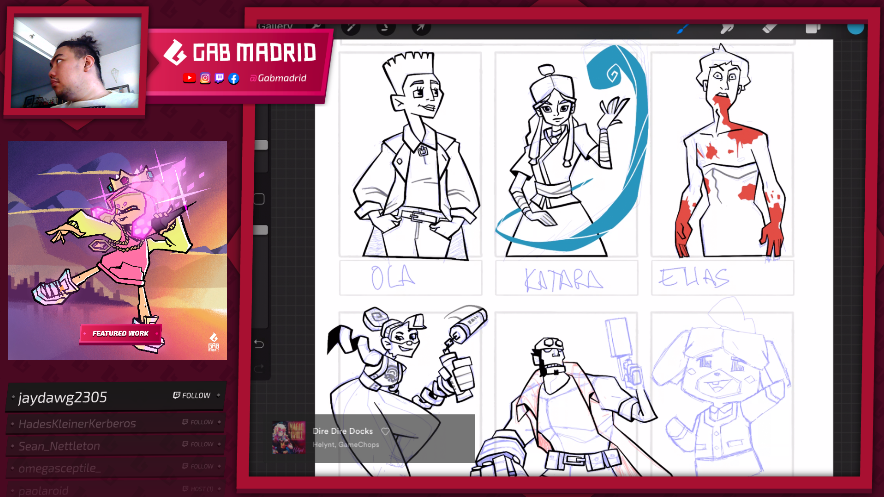Redo the last undone stroke

[259, 368]
